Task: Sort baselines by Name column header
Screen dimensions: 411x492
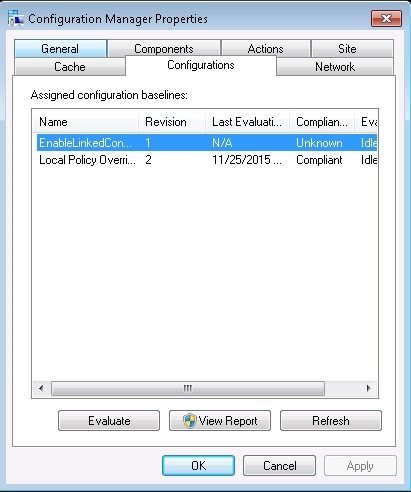Action: 86,122
